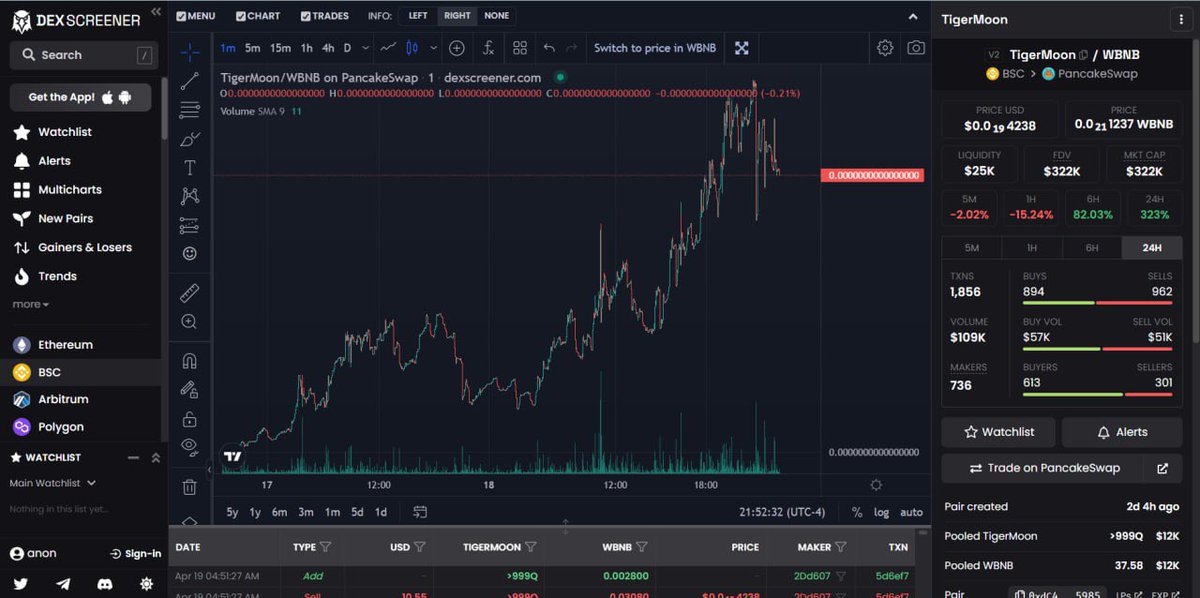
Task: Lock all drawing tools
Action: [190, 419]
